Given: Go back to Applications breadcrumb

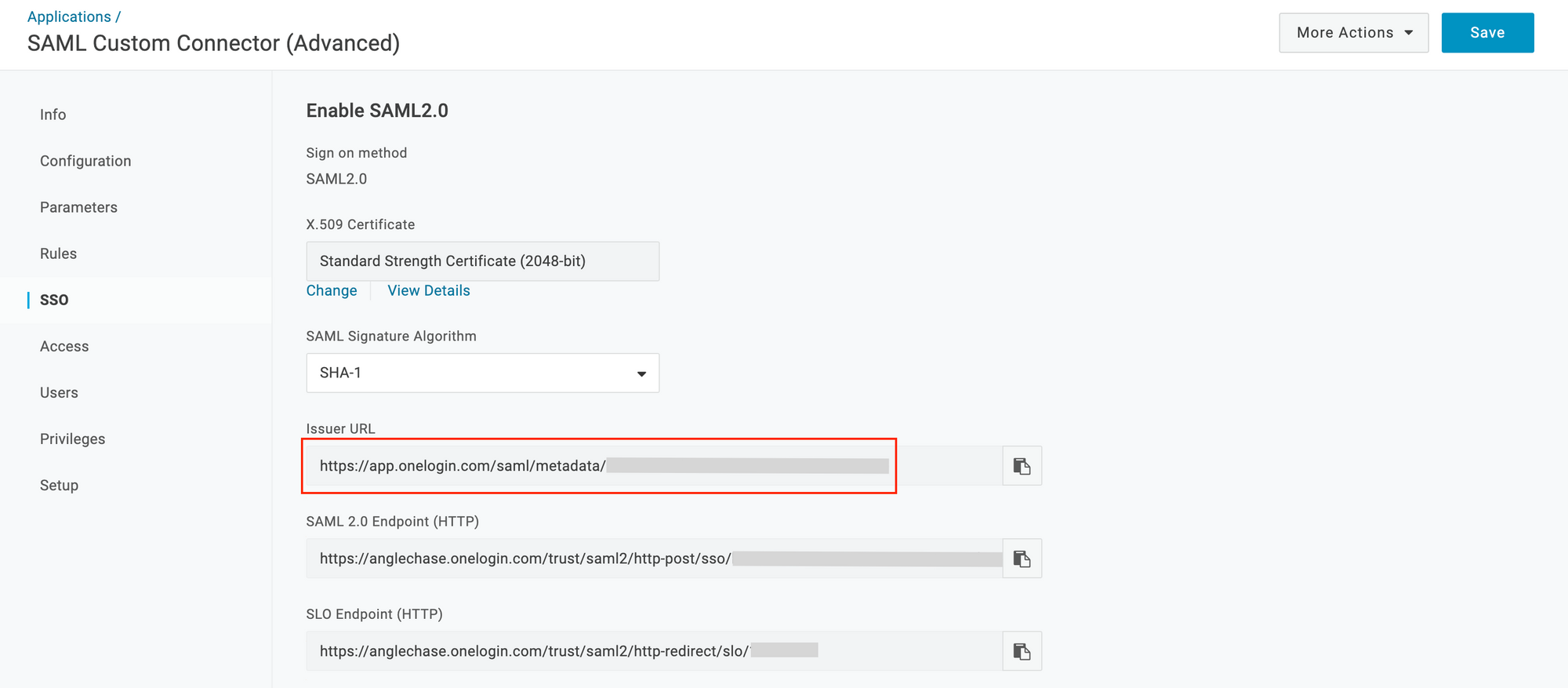Looking at the screenshot, I should 69,16.
